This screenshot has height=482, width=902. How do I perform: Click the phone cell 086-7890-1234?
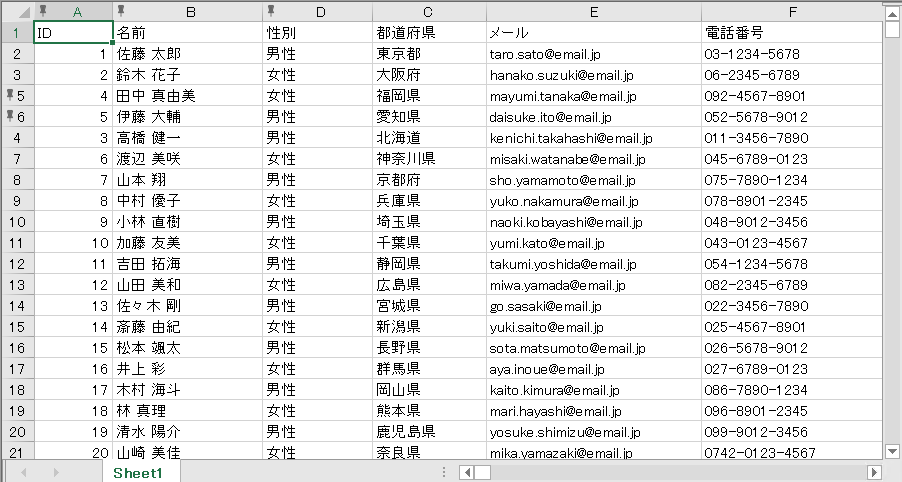[792, 389]
